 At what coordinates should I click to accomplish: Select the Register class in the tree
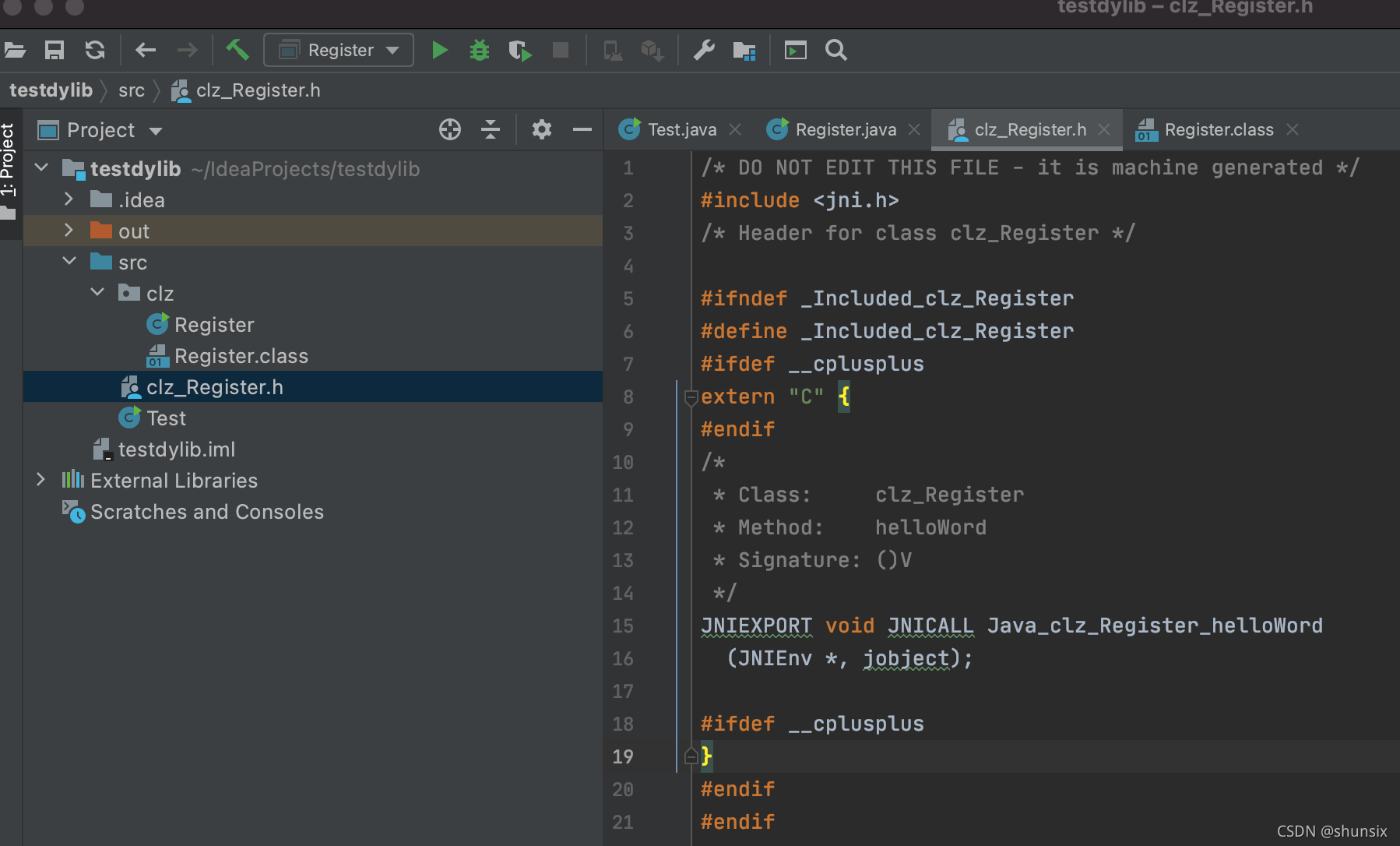(214, 325)
